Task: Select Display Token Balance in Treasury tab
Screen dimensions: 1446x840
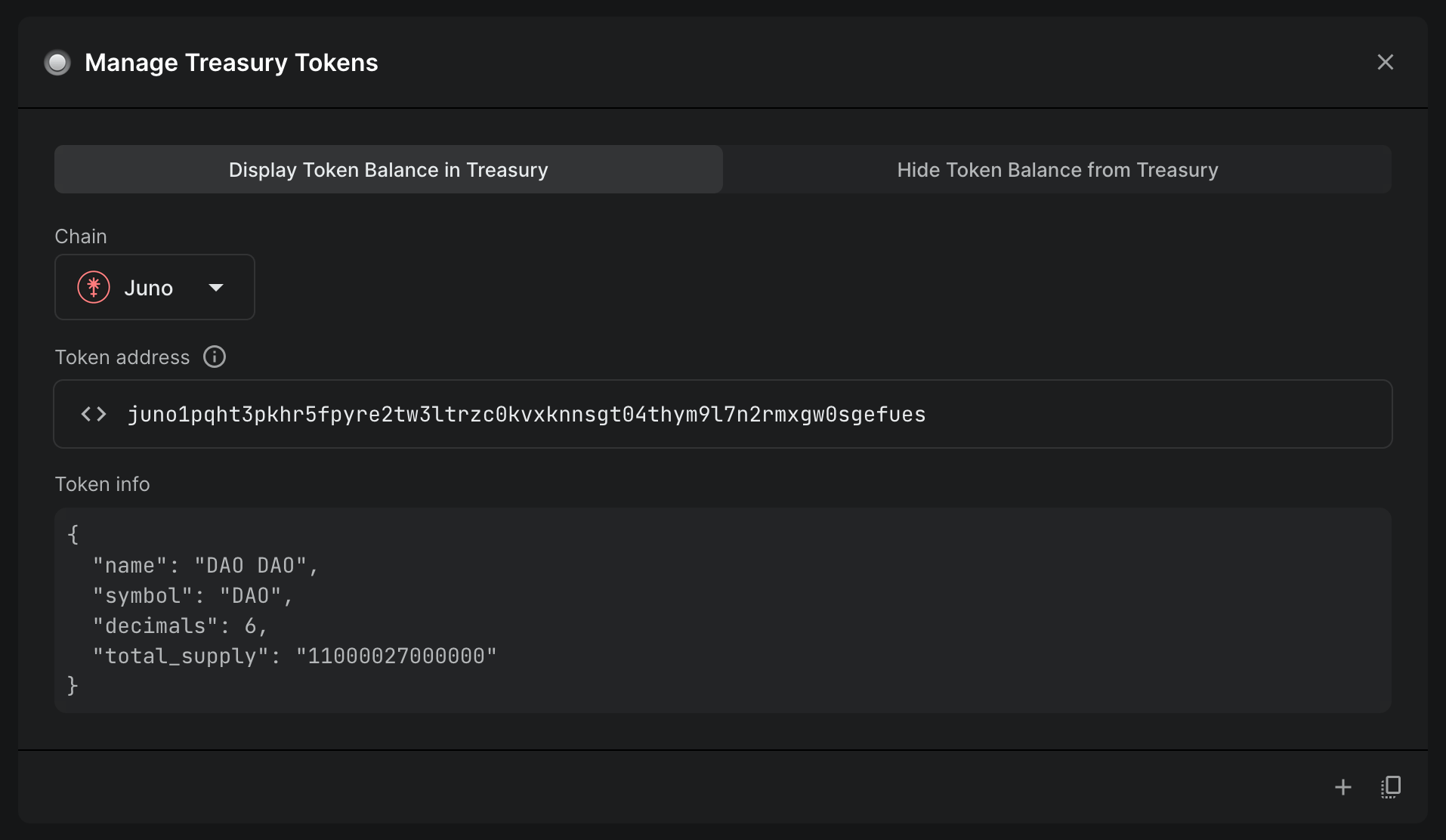Action: 388,170
